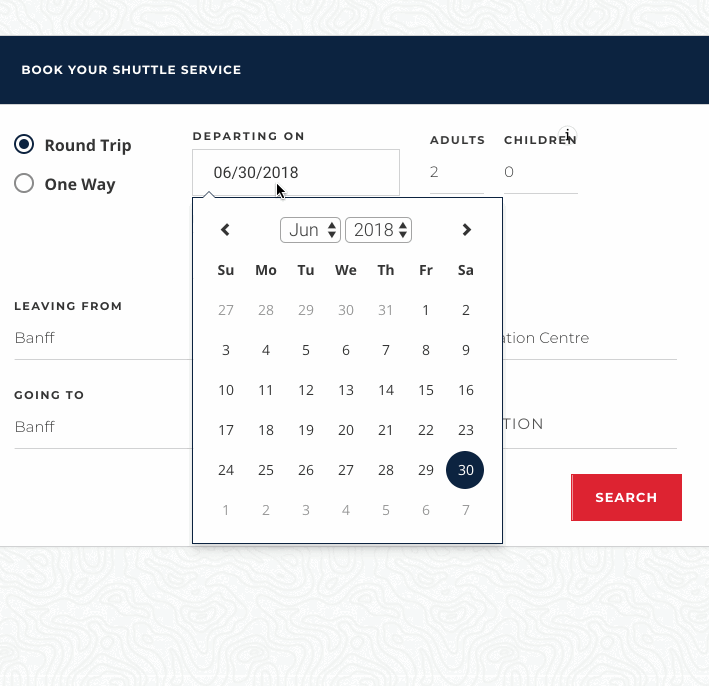Open the Leaving From Banff selector
Screen dimensions: 709x686
(100, 338)
